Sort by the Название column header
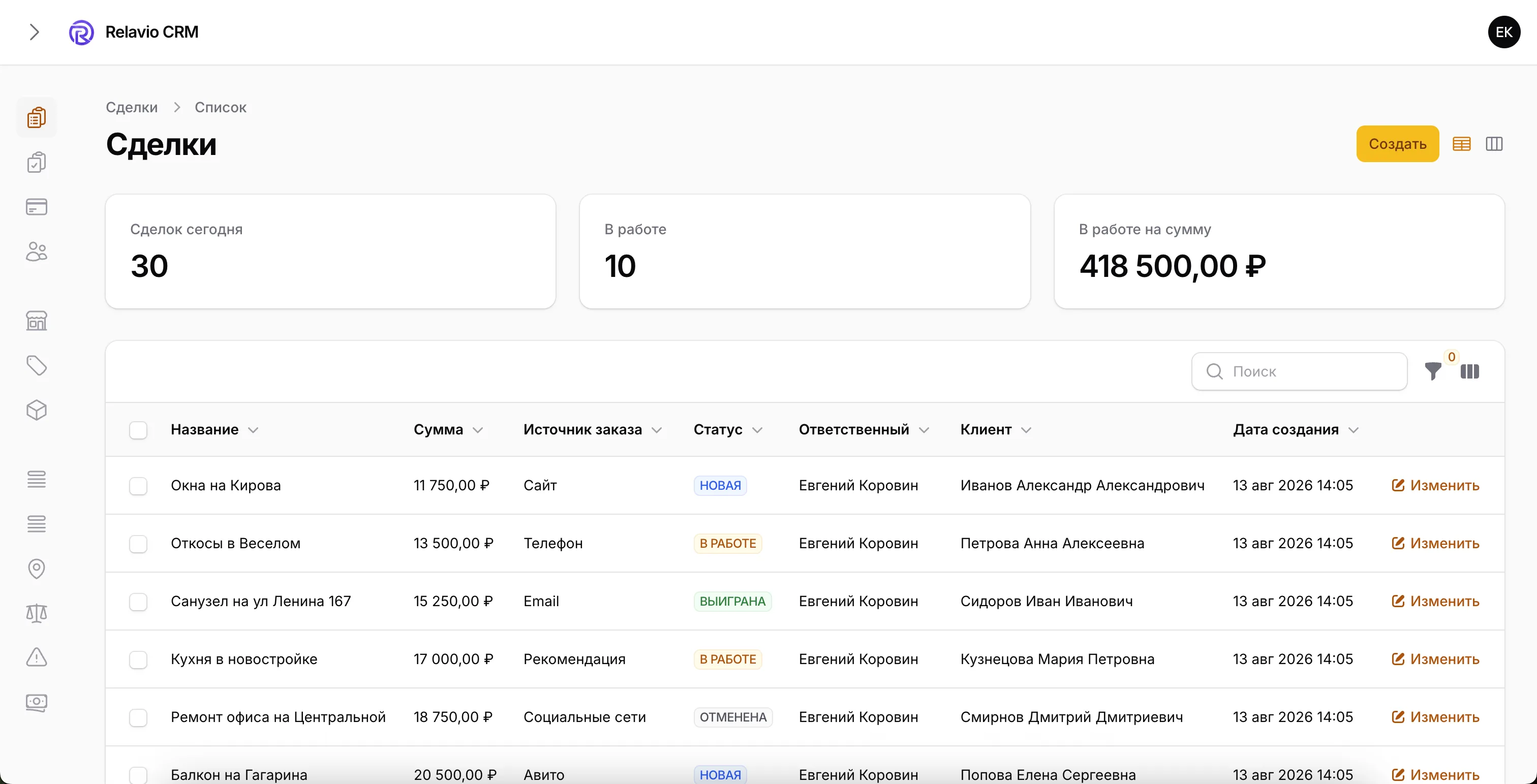Image resolution: width=1537 pixels, height=784 pixels. tap(214, 429)
